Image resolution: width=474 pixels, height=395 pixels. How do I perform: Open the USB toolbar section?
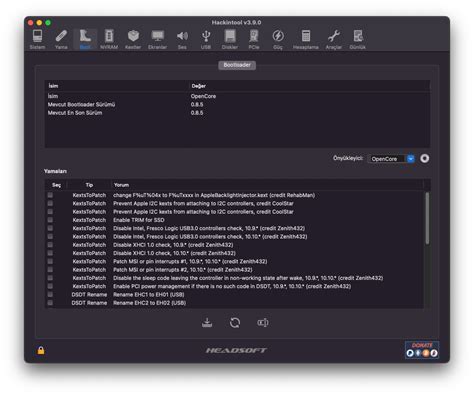tap(206, 39)
